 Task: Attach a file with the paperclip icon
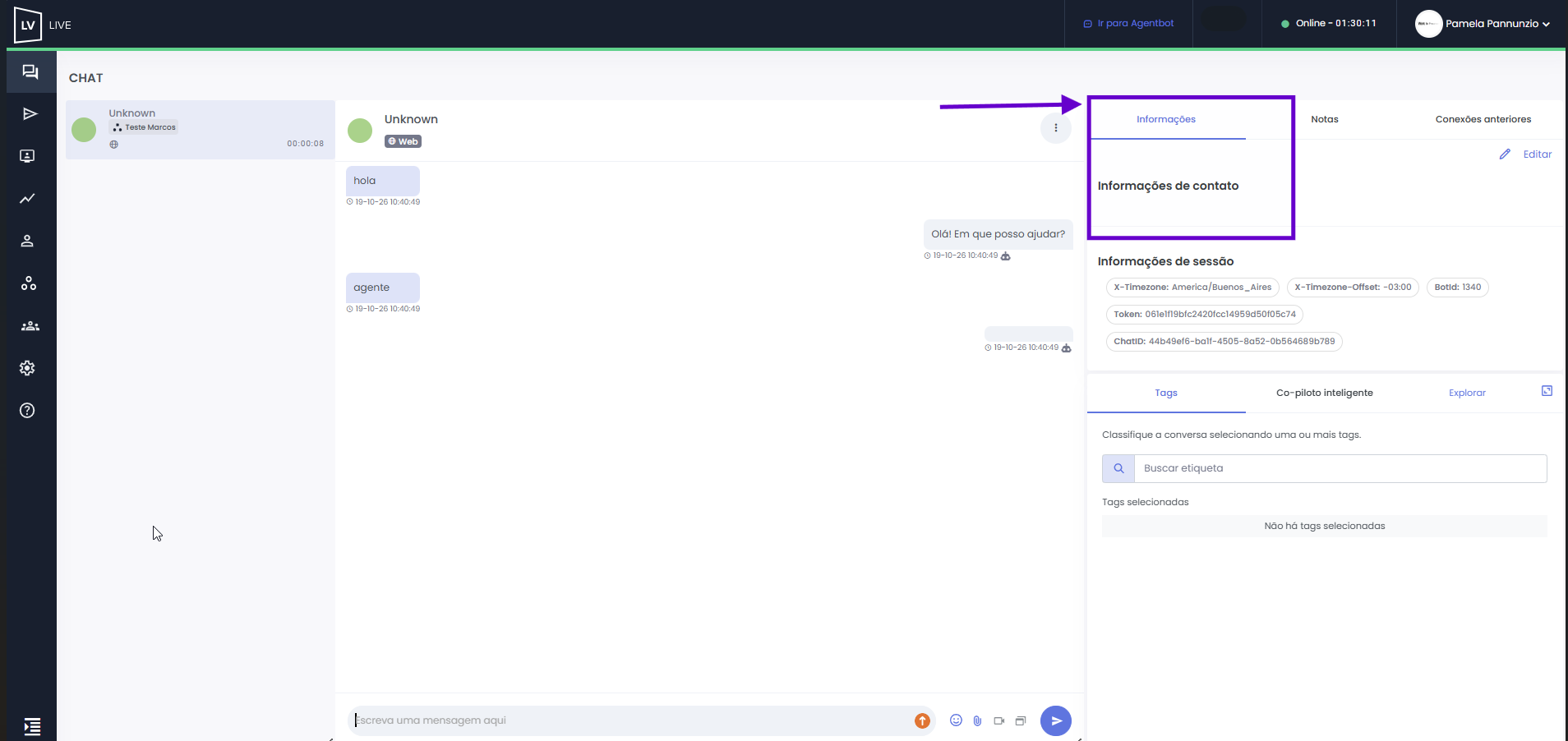click(977, 720)
